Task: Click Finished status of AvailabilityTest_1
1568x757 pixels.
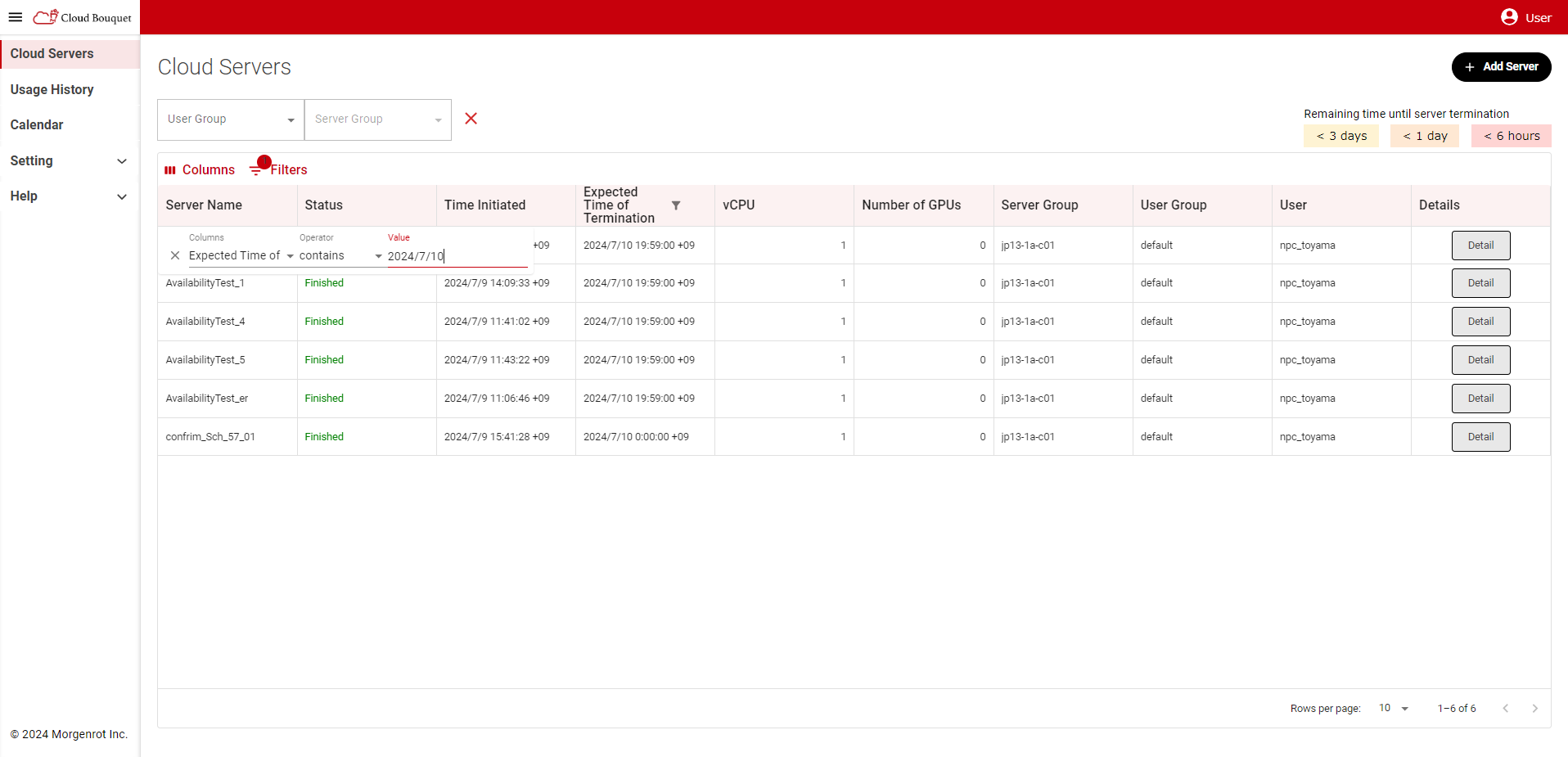Action: 324,283
